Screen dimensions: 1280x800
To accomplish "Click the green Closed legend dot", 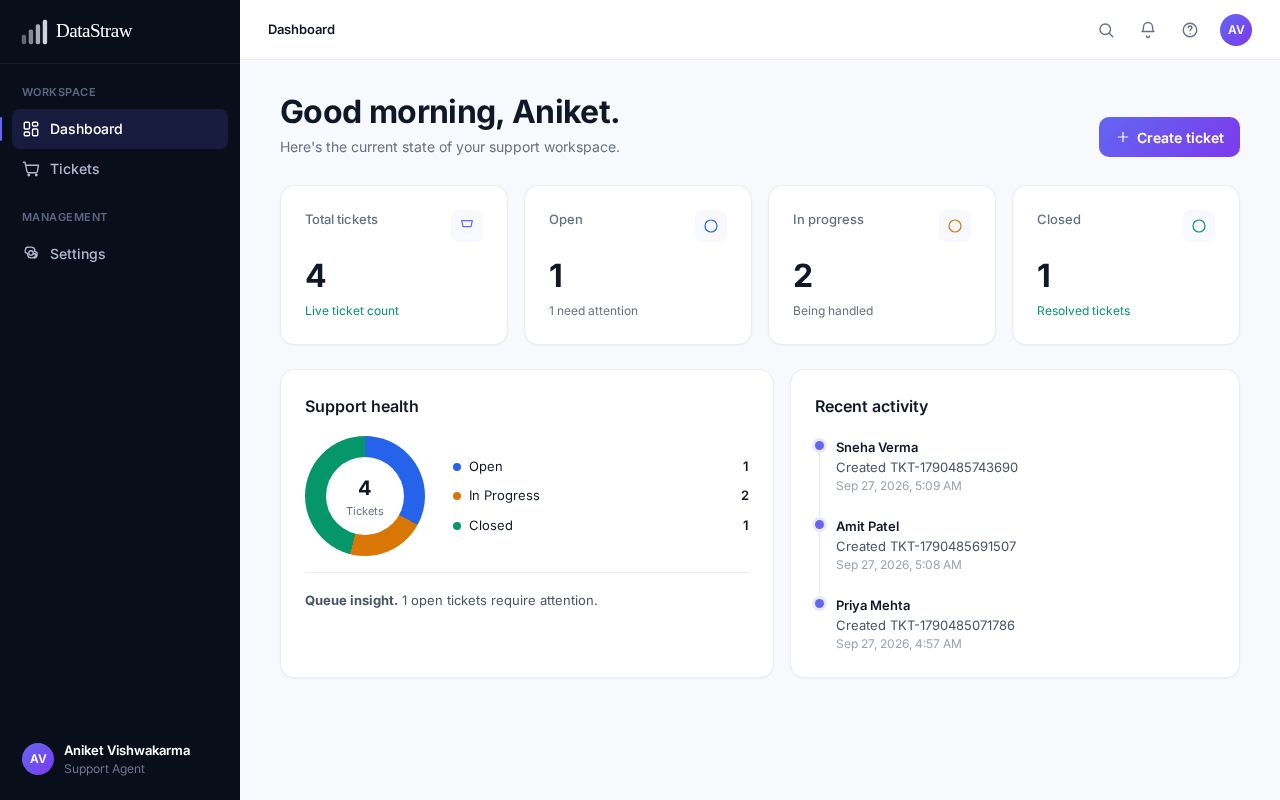I will point(457,526).
